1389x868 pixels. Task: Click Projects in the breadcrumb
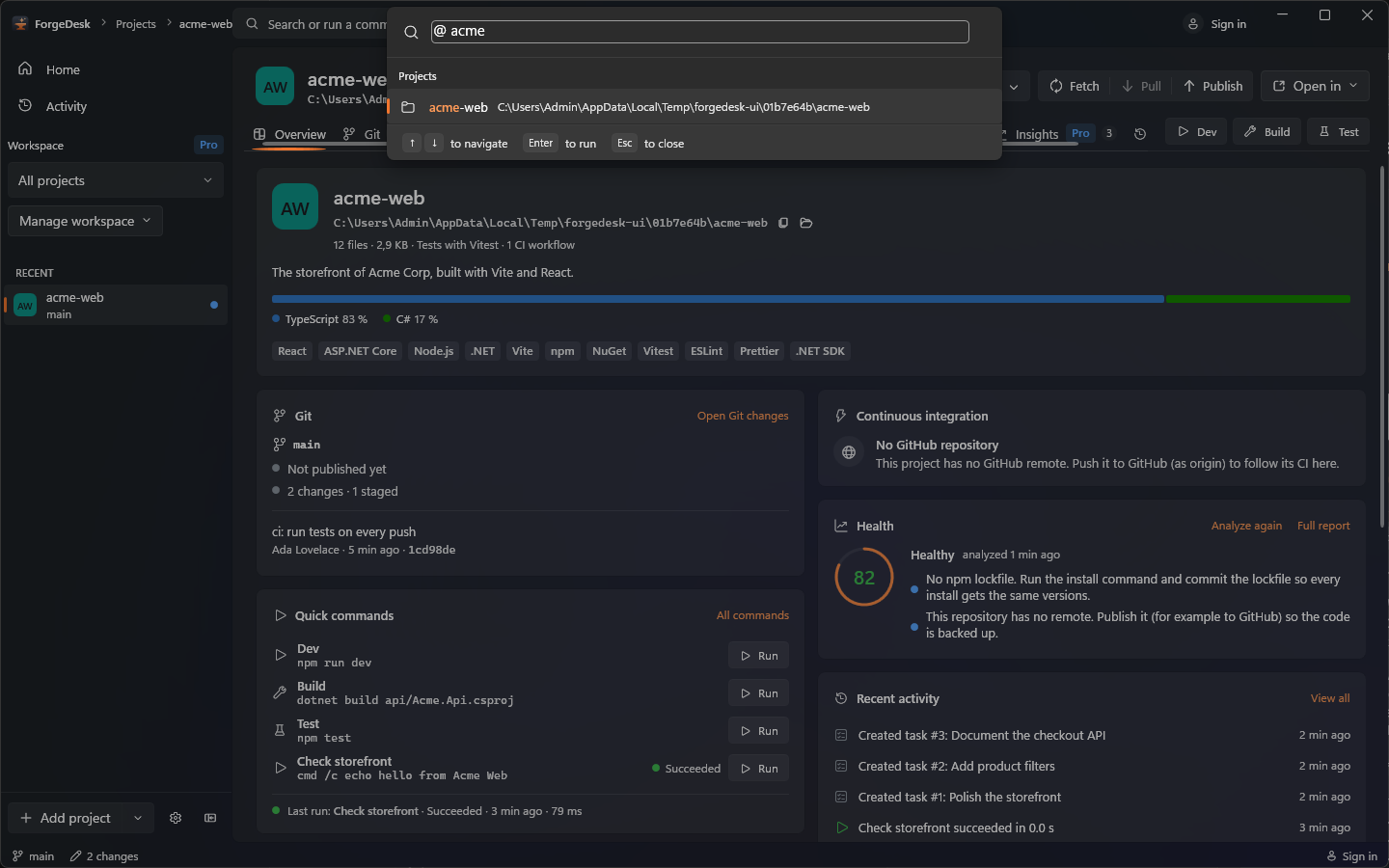click(x=136, y=24)
